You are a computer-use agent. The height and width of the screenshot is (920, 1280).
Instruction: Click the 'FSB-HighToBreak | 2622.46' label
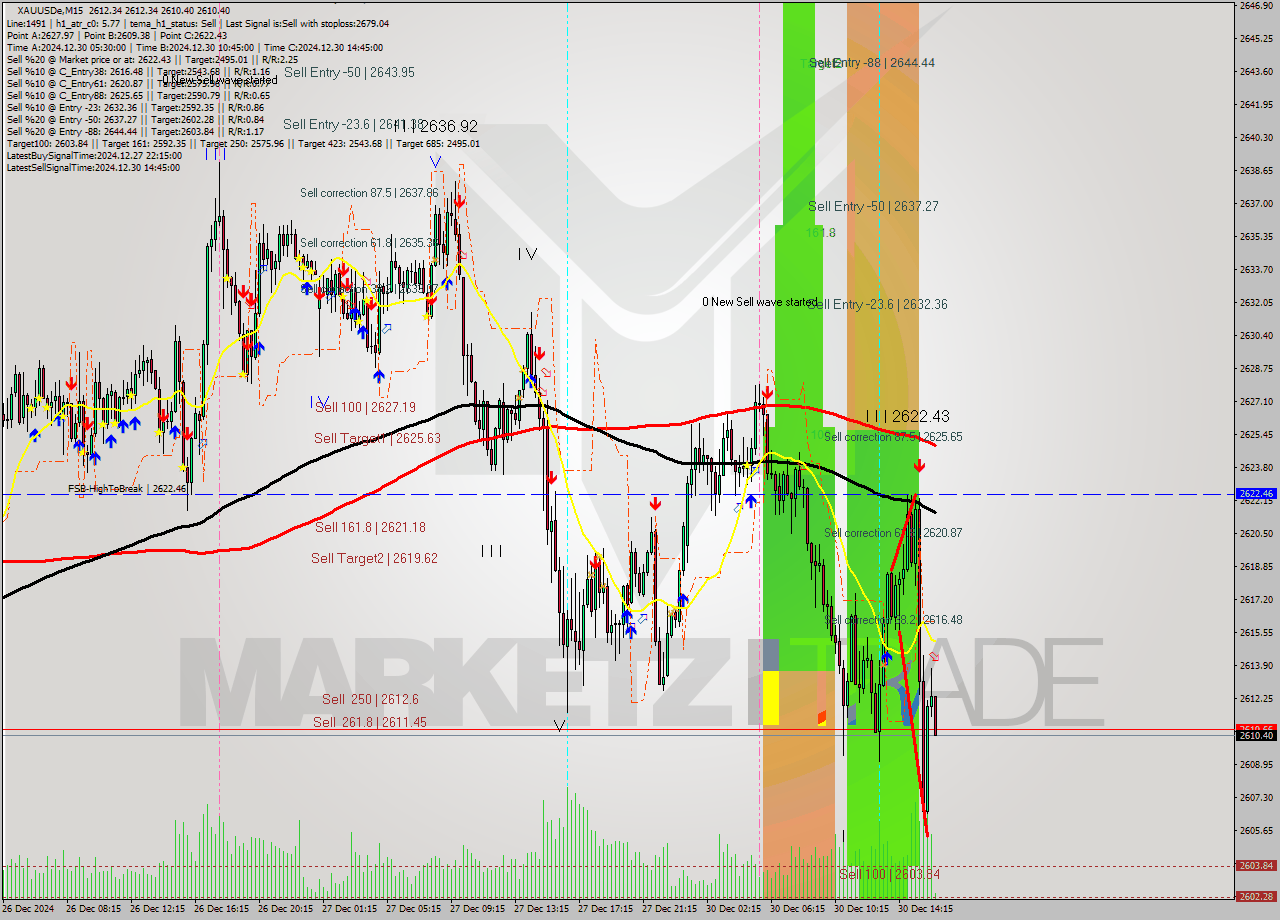point(127,489)
